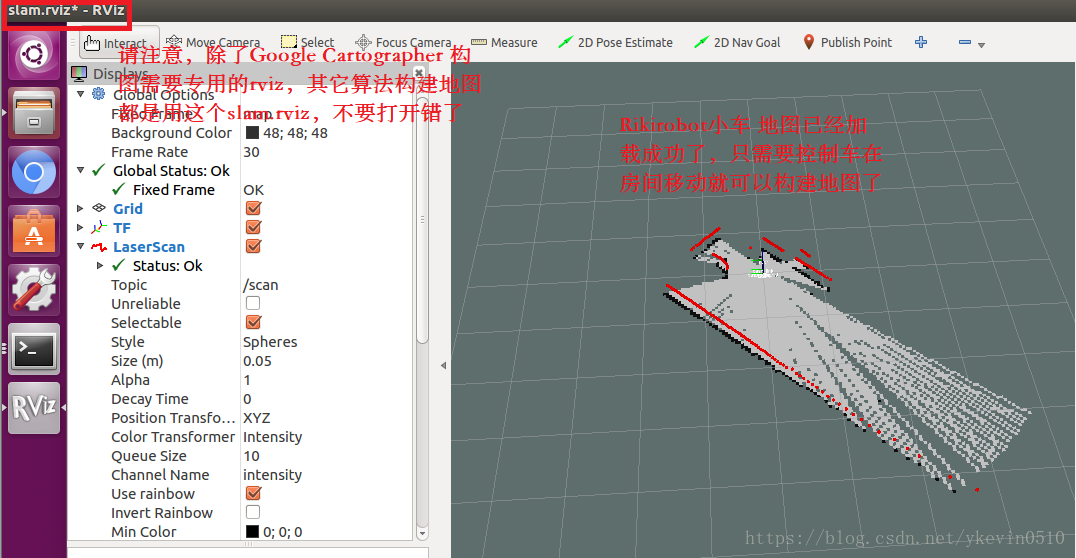
Task: Expand the Grid display item
Action: click(80, 208)
